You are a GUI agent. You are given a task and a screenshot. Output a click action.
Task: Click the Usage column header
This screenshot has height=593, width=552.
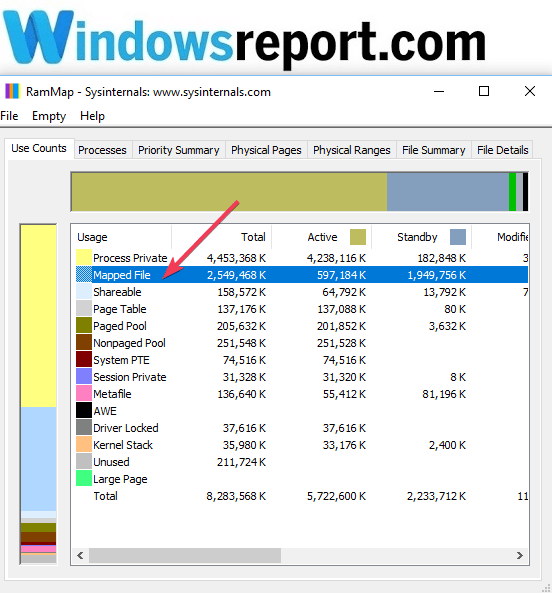pyautogui.click(x=121, y=237)
